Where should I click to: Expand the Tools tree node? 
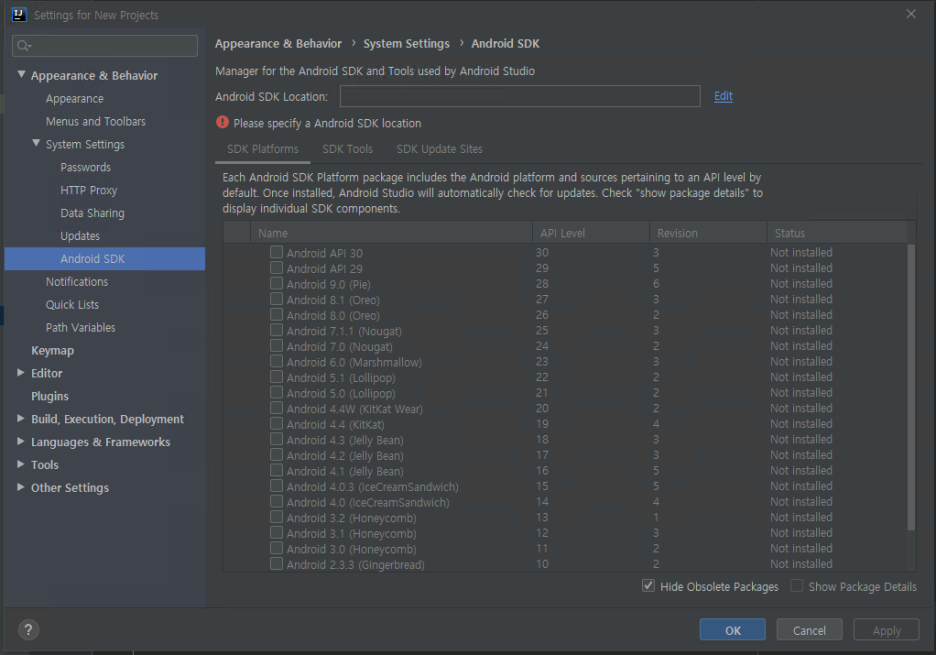21,464
